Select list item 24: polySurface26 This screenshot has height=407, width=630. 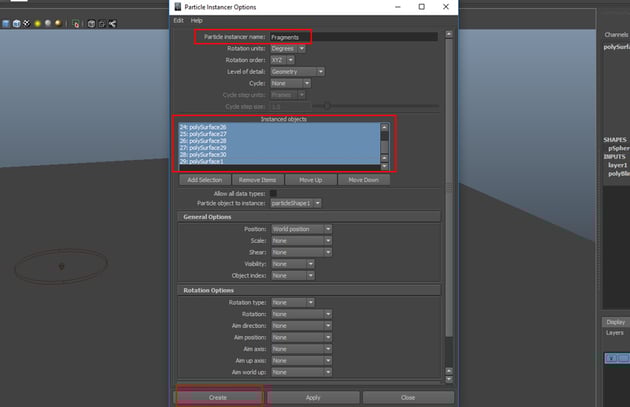279,127
